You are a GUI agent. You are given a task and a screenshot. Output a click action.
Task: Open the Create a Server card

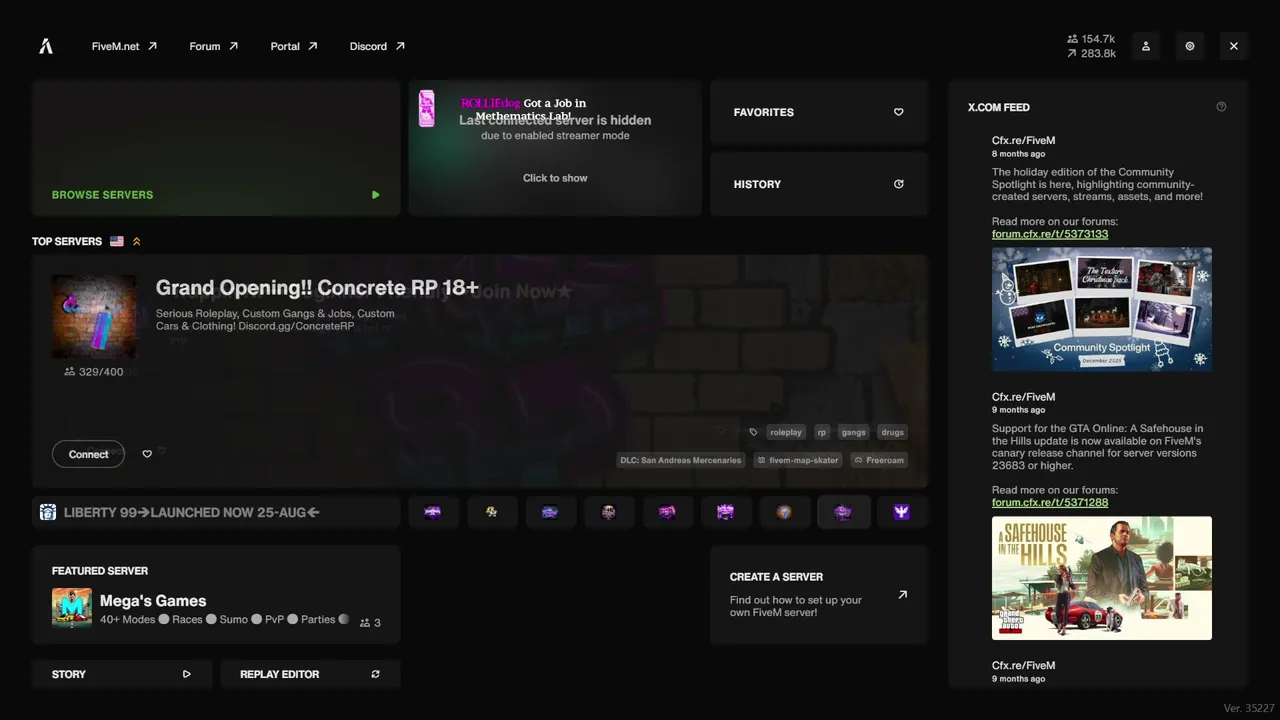(819, 595)
